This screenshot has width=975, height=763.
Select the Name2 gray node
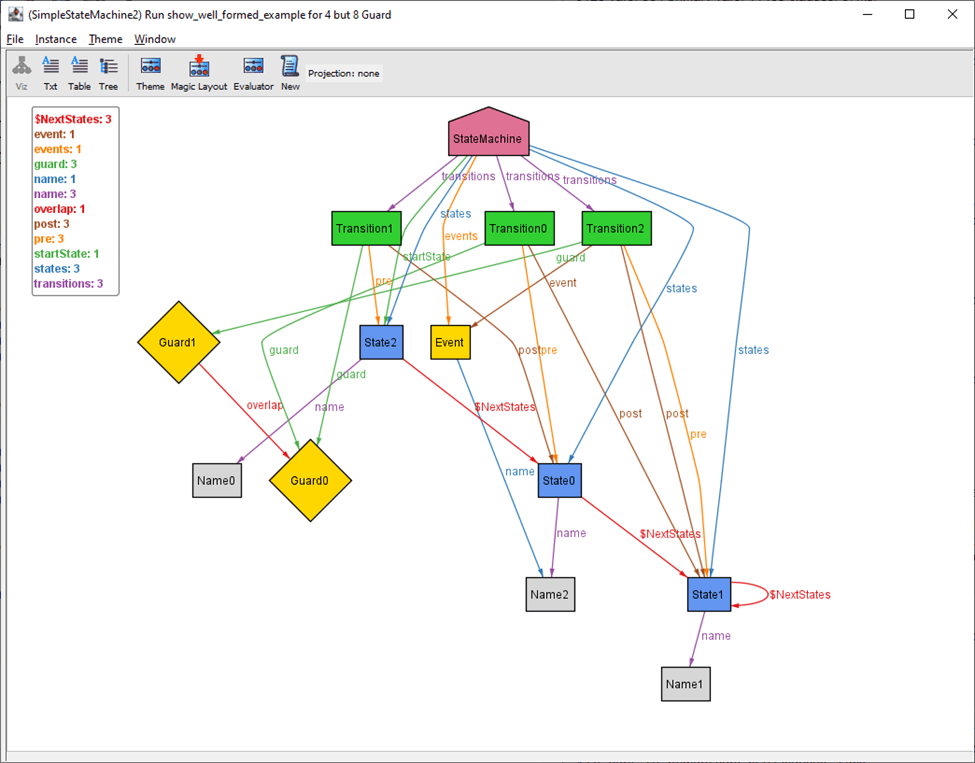550,594
